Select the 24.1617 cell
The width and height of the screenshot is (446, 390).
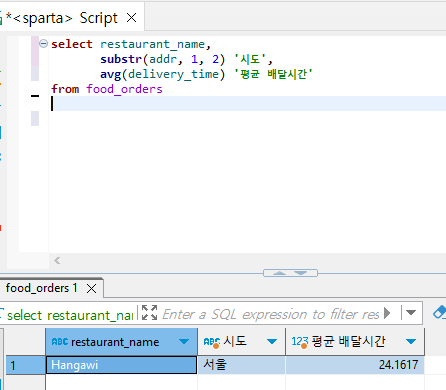[355, 365]
